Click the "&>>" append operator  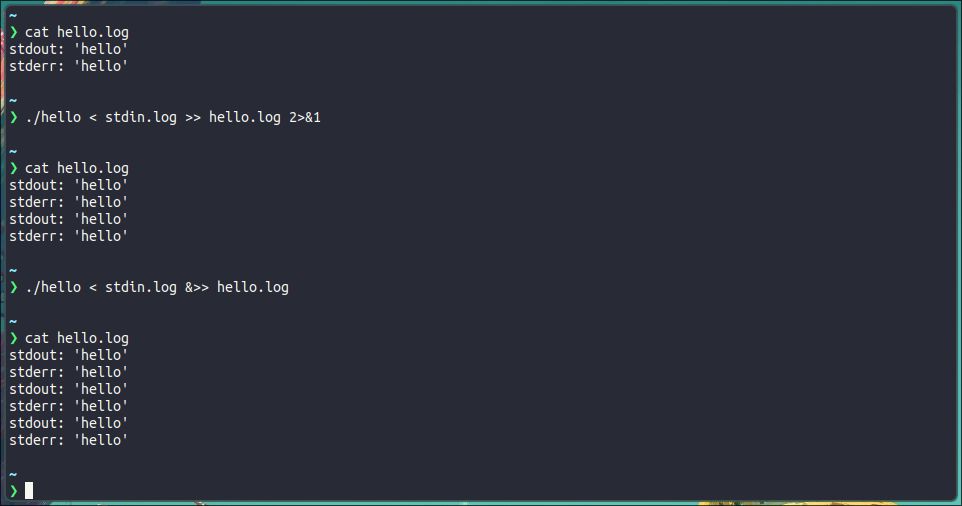pos(197,287)
